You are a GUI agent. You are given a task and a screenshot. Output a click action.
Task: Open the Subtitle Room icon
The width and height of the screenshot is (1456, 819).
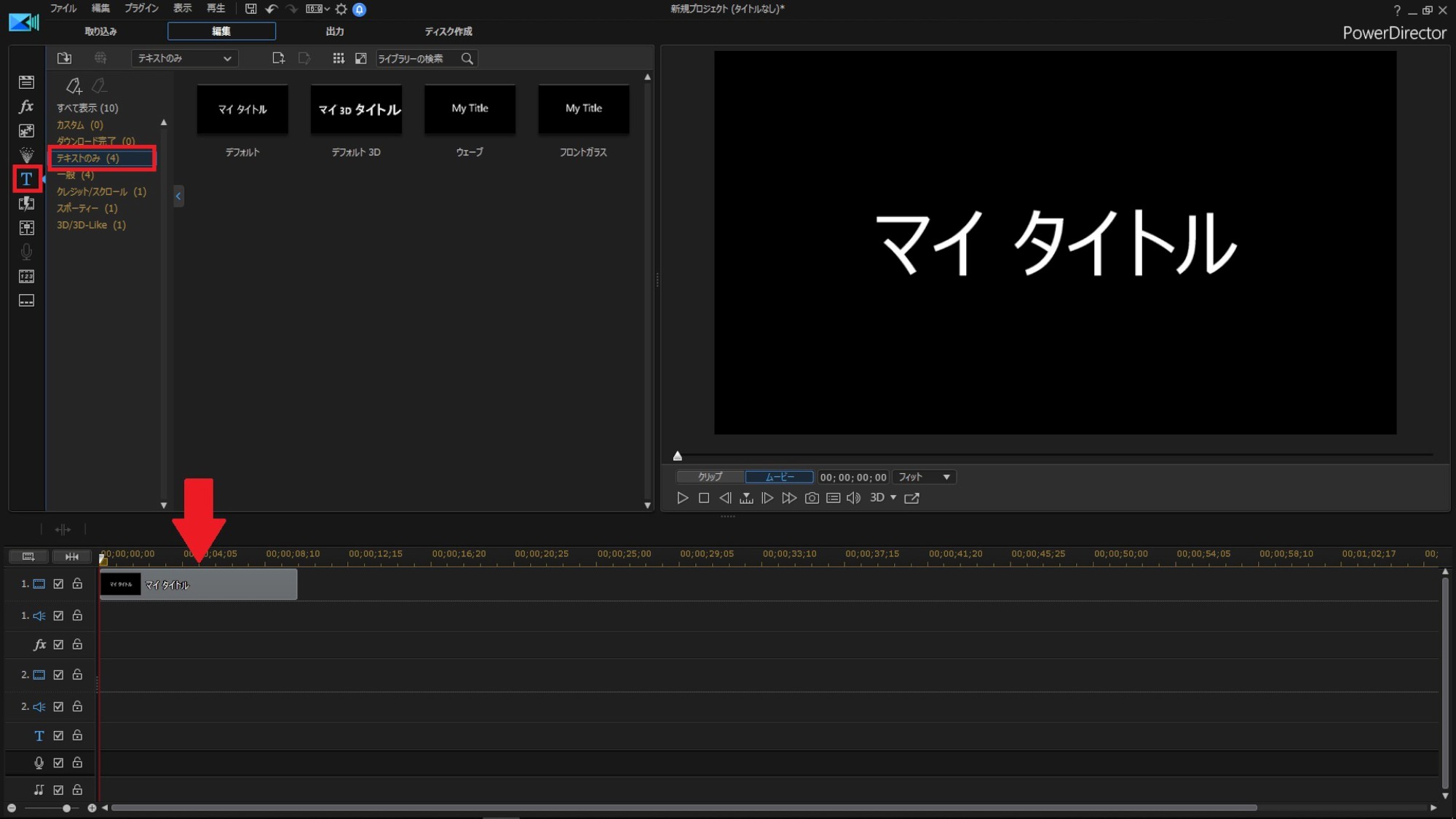point(26,301)
